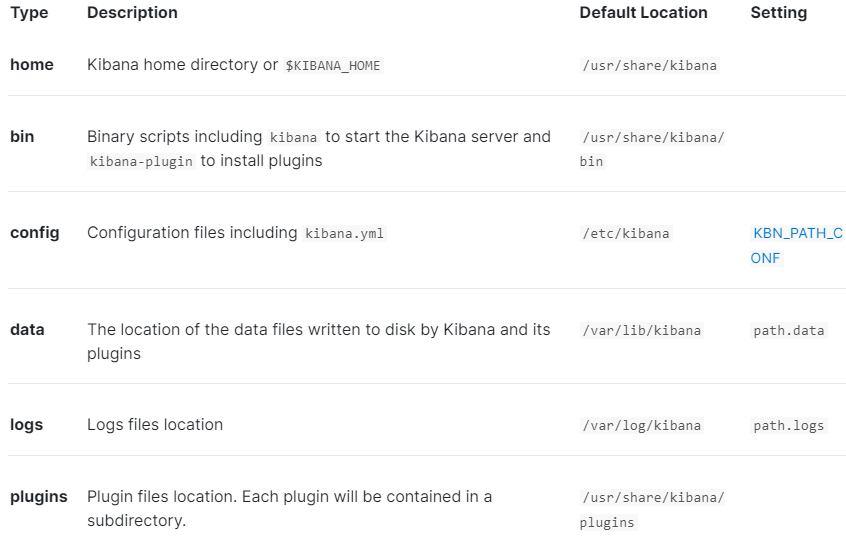Click the /var/lib/kibana path
The width and height of the screenshot is (846, 547).
coord(642,330)
